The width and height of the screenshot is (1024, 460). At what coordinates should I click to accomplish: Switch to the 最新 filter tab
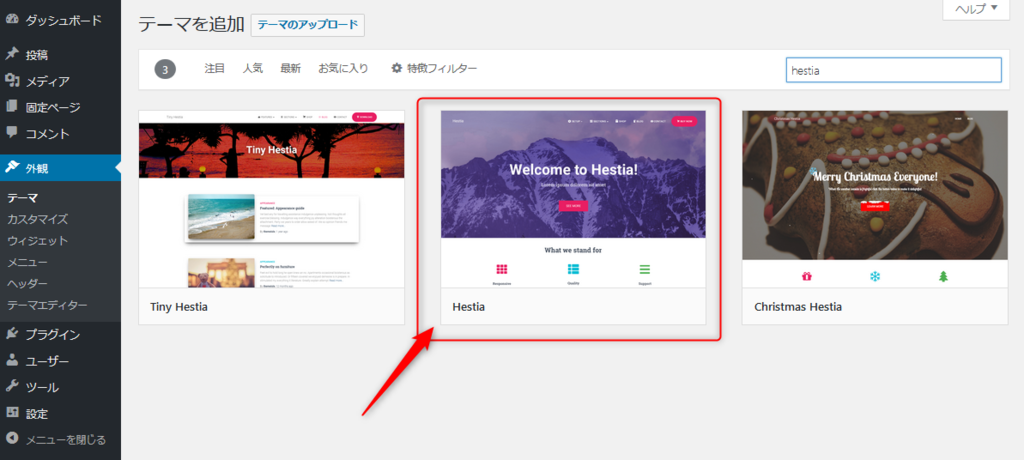click(291, 68)
